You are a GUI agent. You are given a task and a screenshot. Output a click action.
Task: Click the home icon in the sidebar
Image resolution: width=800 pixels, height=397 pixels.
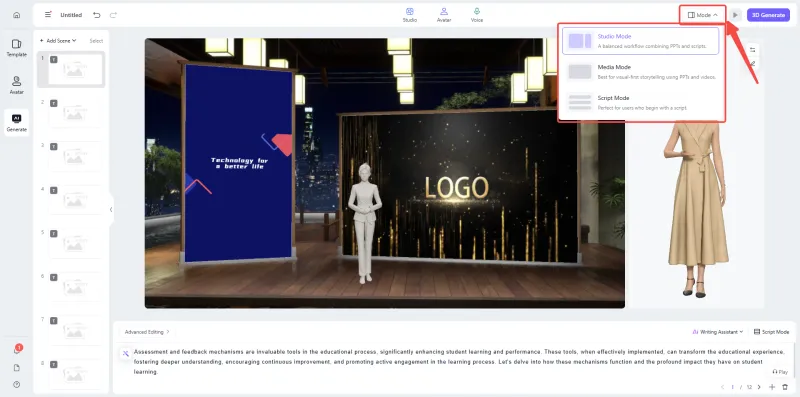coord(16,15)
